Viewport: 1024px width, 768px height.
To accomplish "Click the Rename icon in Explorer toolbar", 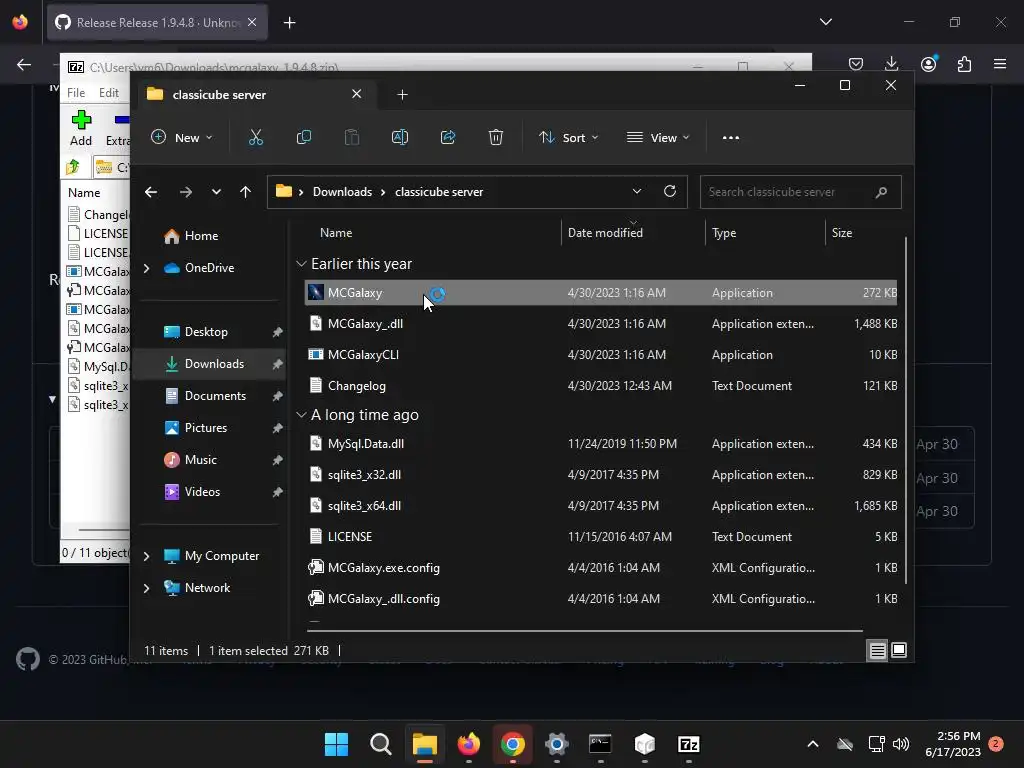I will tap(400, 137).
